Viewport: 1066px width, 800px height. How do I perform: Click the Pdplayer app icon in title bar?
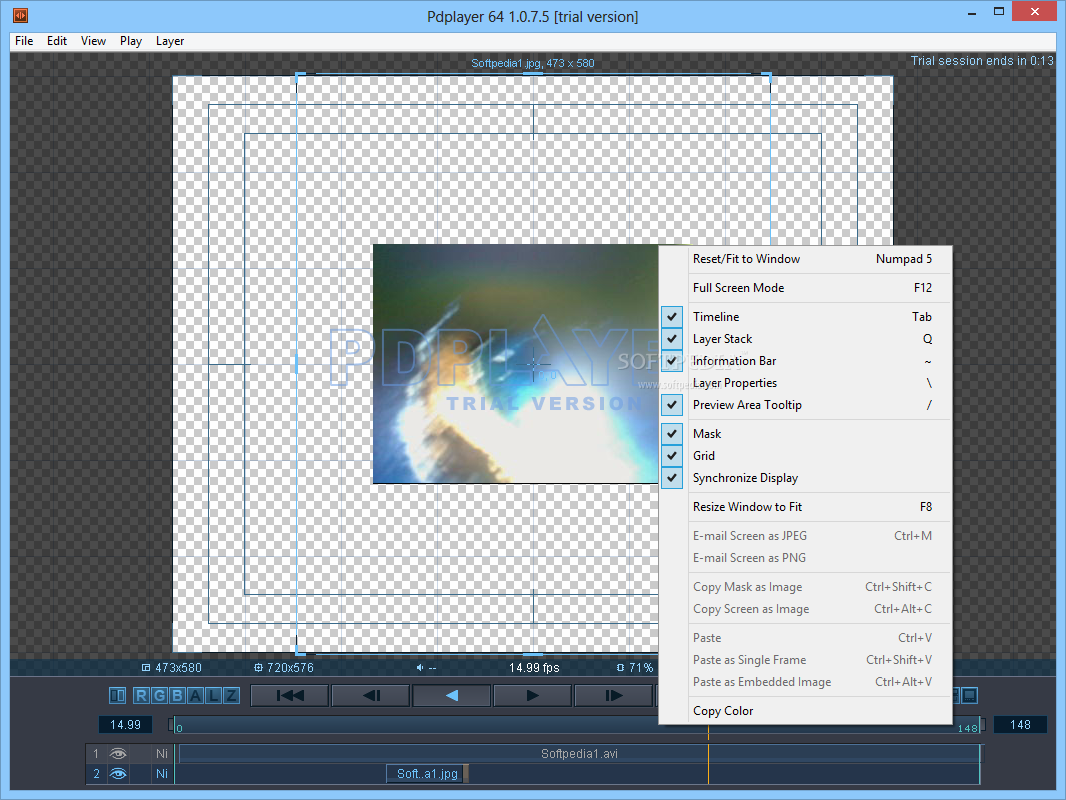(x=20, y=15)
